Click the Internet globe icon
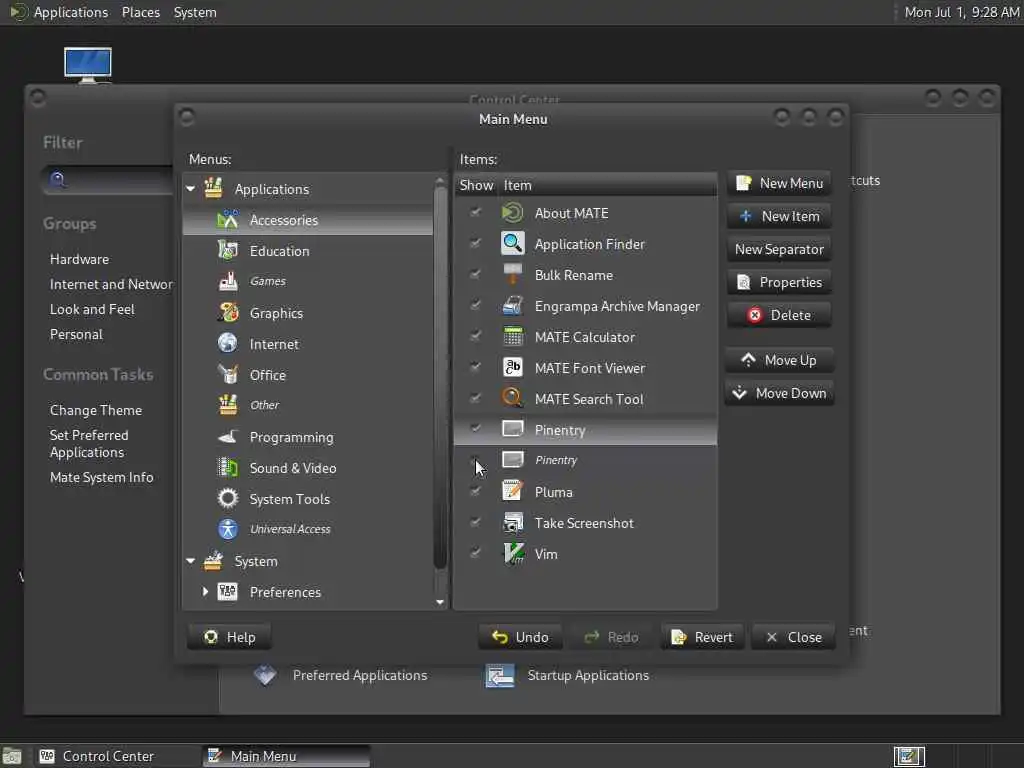1024x768 pixels. pos(227,344)
